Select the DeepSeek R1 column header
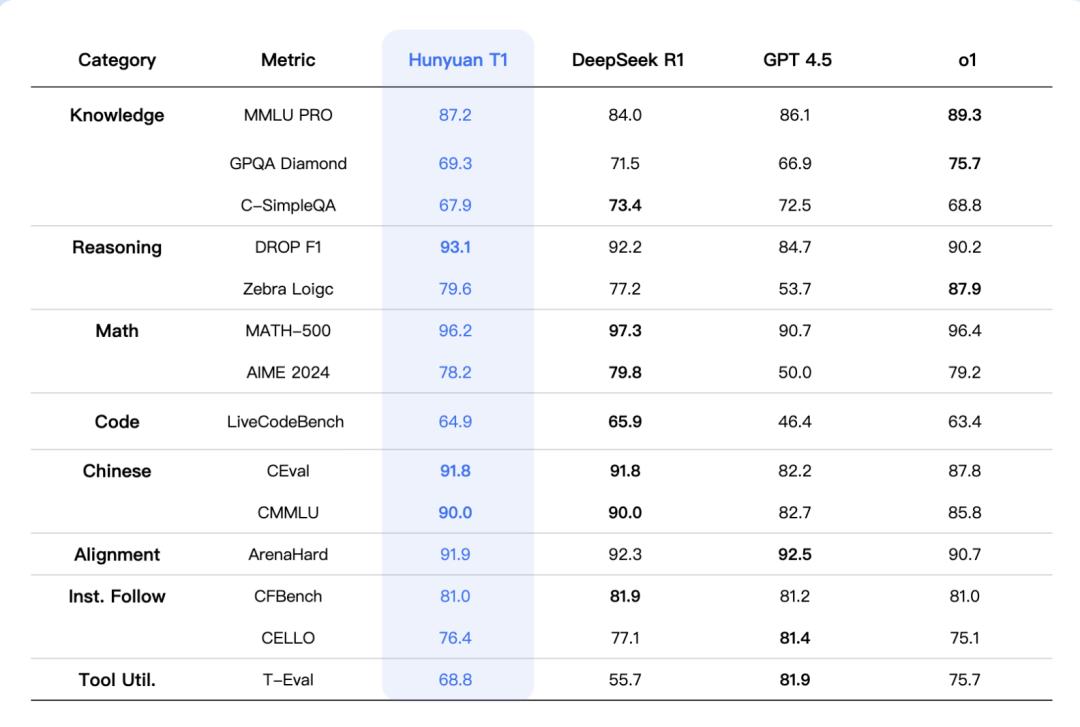The width and height of the screenshot is (1080, 727). [x=628, y=60]
